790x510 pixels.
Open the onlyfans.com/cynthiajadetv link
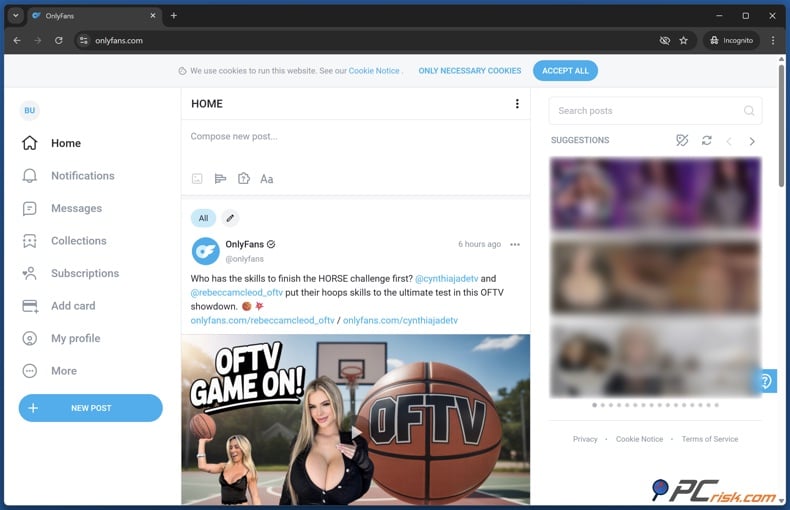(x=400, y=321)
